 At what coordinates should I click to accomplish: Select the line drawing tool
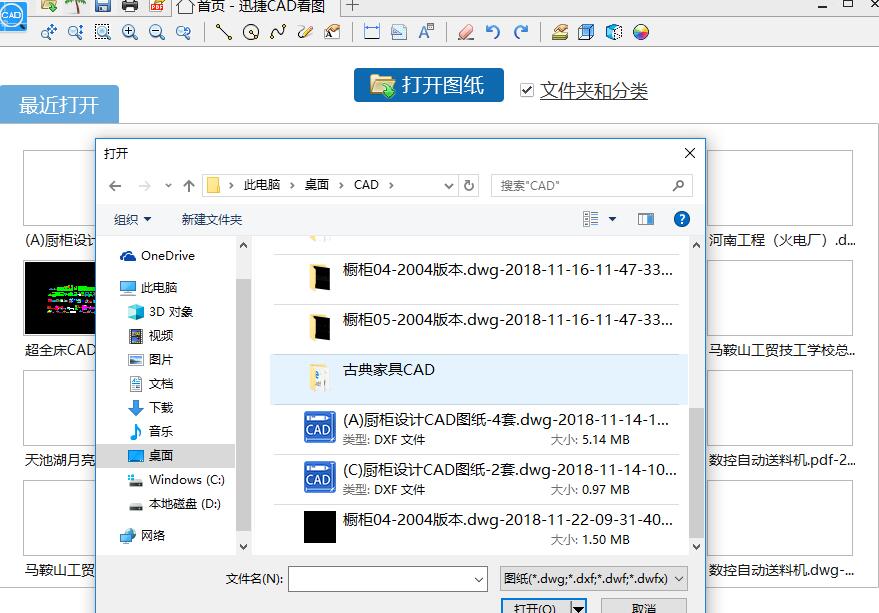point(224,32)
